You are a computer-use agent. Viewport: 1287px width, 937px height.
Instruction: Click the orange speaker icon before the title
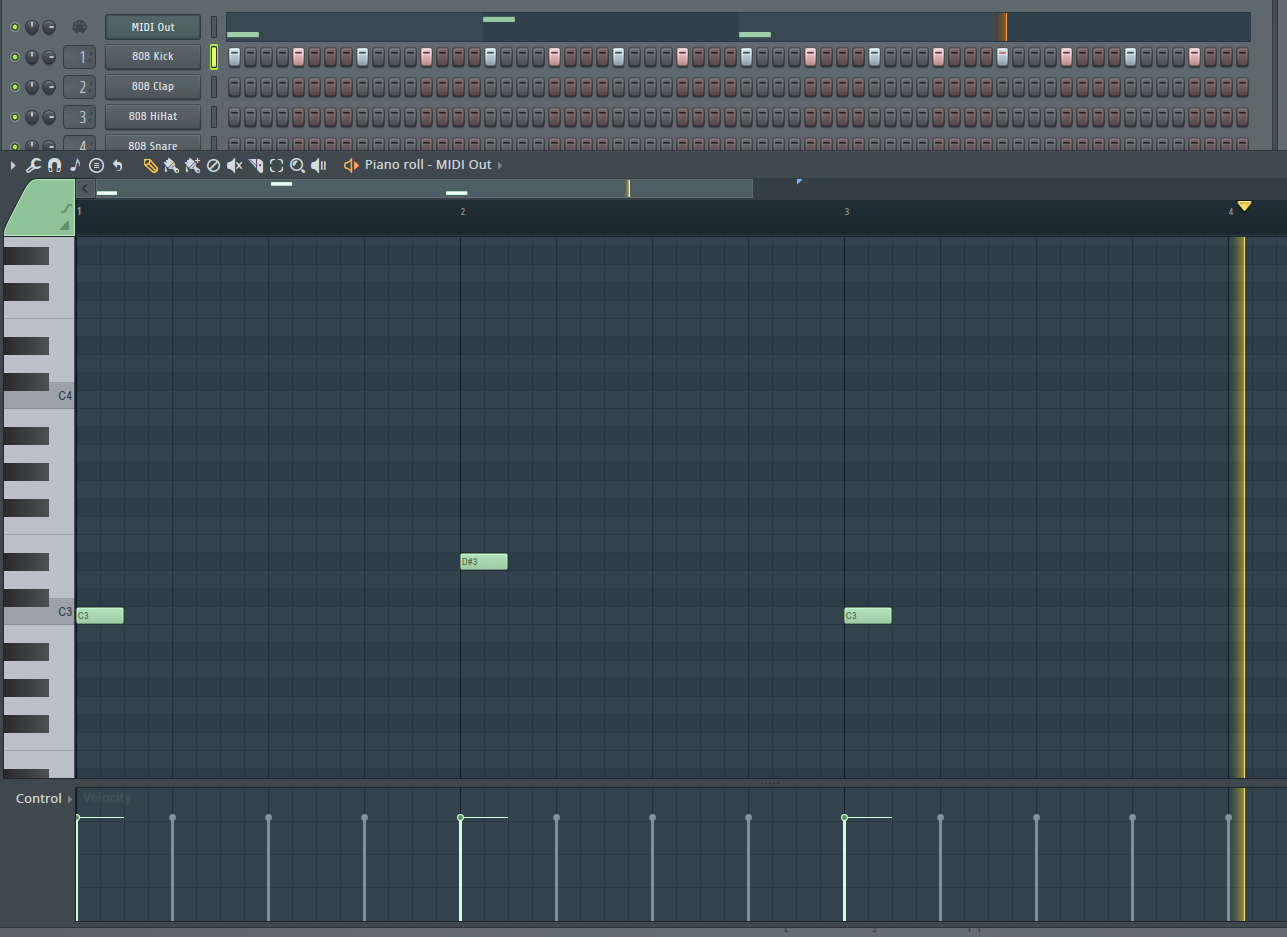click(350, 165)
